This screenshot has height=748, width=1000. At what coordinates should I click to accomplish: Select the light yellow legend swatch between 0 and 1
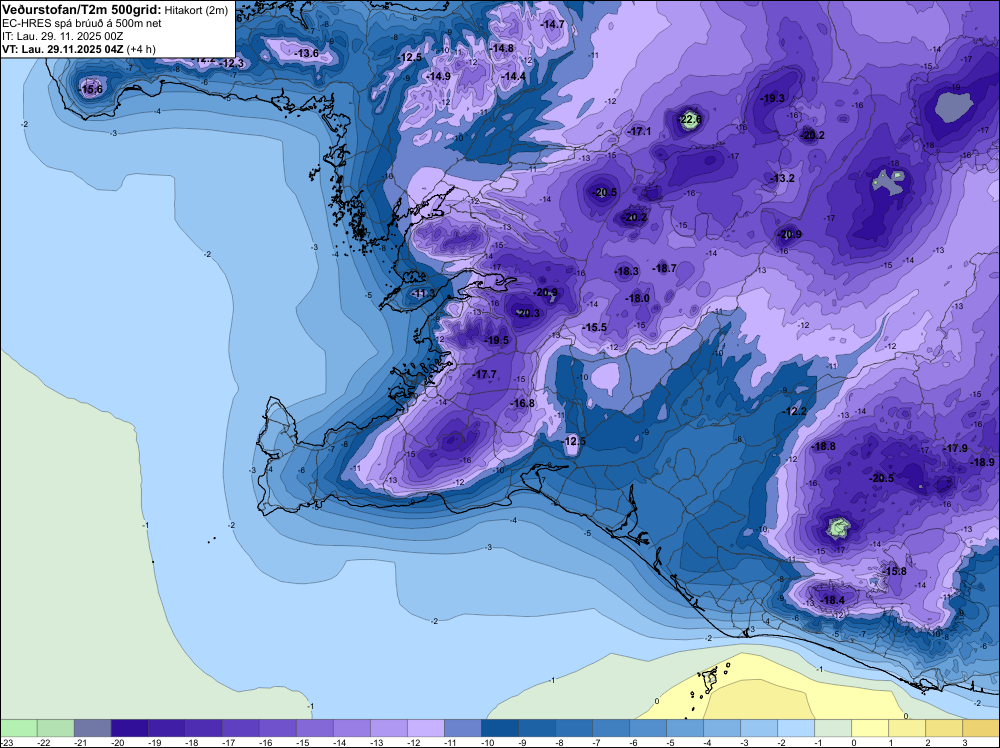pyautogui.click(x=869, y=728)
